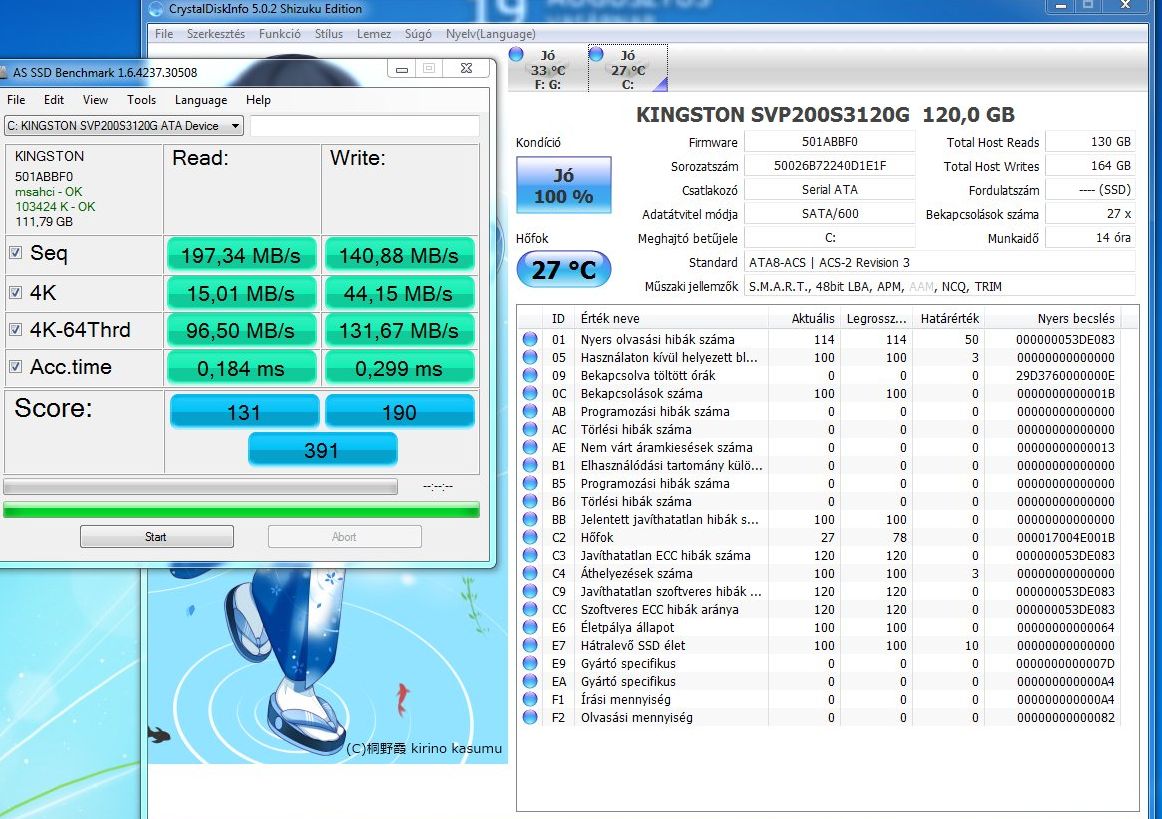Screen dimensions: 1162x819
Task: Uncheck the Seq benchmark checkbox
Action: pyautogui.click(x=15, y=253)
